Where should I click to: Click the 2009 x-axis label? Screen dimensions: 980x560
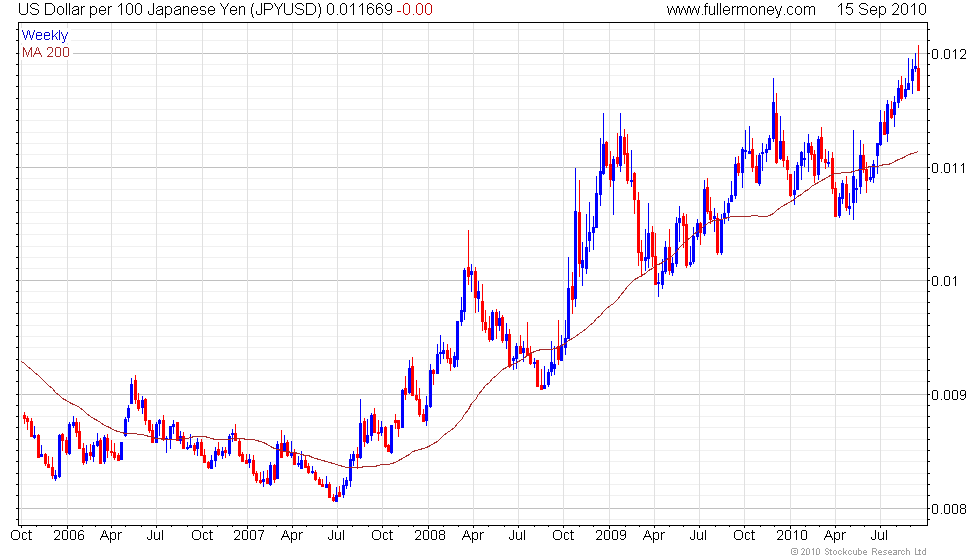coord(611,536)
